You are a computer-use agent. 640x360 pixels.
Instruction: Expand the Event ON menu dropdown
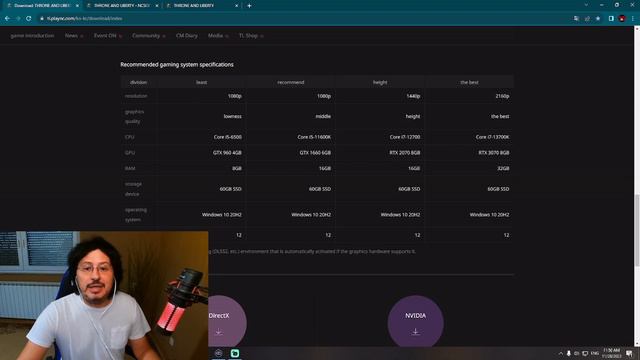pos(108,36)
